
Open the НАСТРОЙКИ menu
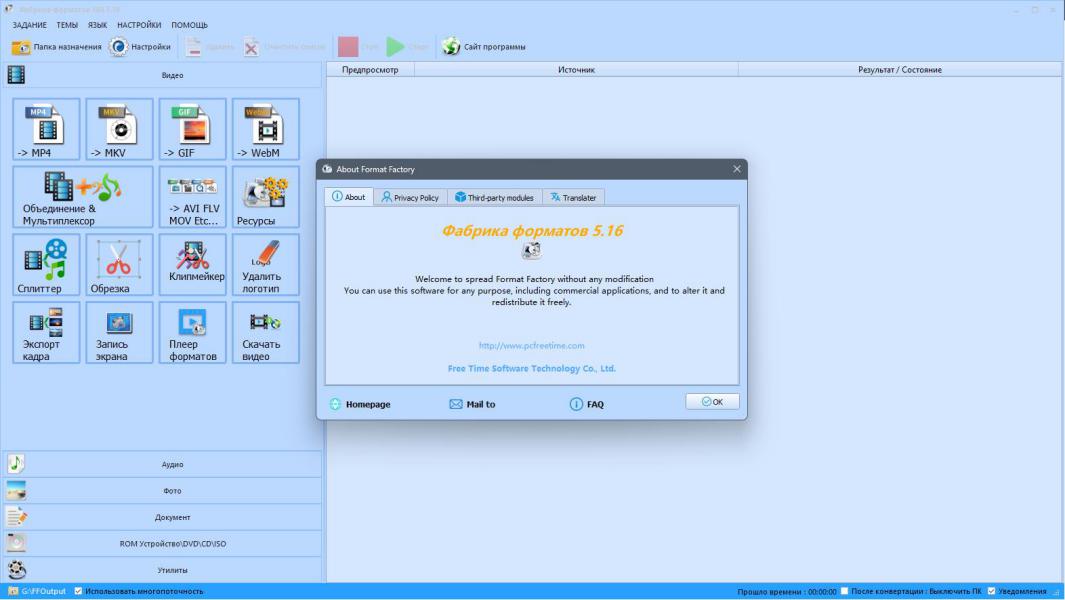pyautogui.click(x=139, y=25)
